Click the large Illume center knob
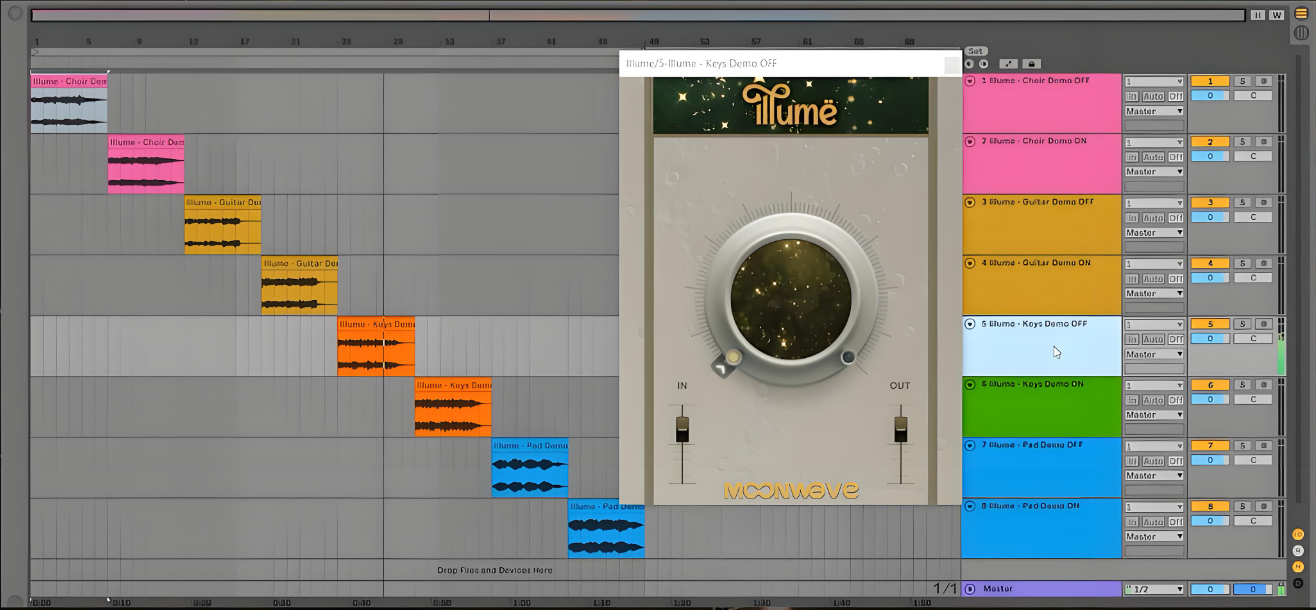This screenshot has width=1316, height=610. pos(791,298)
